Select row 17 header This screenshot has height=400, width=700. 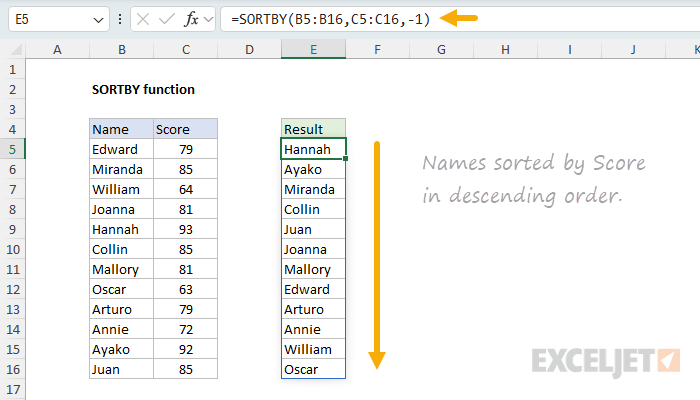[x=12, y=389]
